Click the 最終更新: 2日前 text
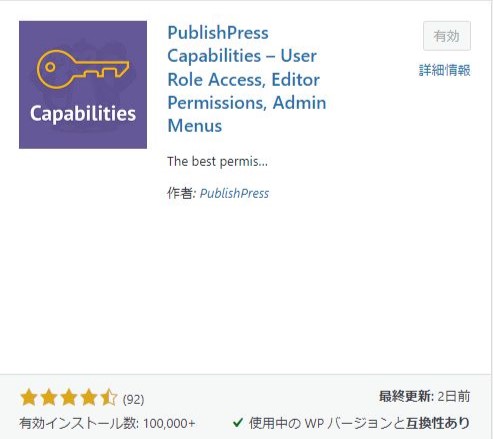Screen dimensions: 493x439 [424, 396]
